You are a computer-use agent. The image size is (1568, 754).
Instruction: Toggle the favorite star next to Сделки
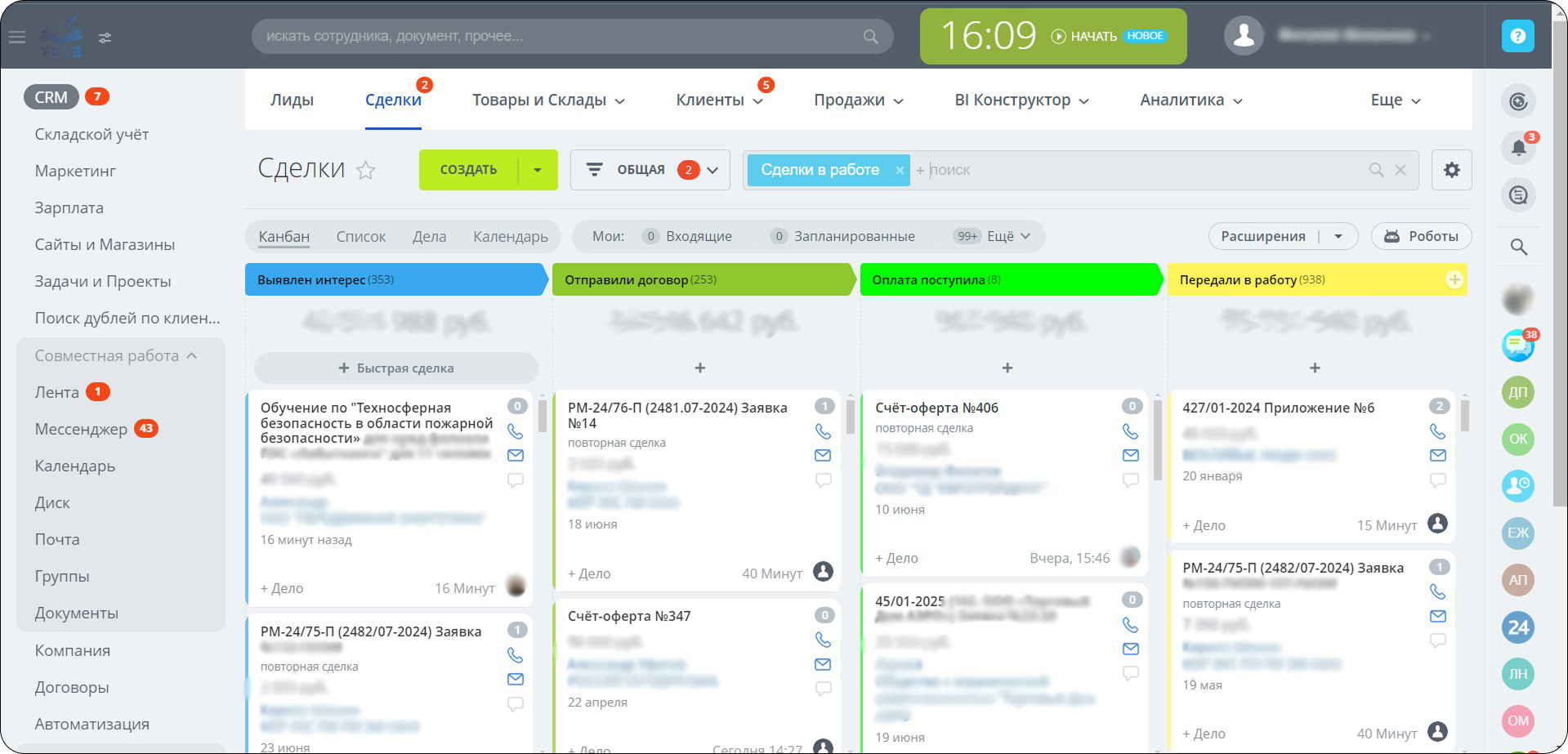pos(365,170)
